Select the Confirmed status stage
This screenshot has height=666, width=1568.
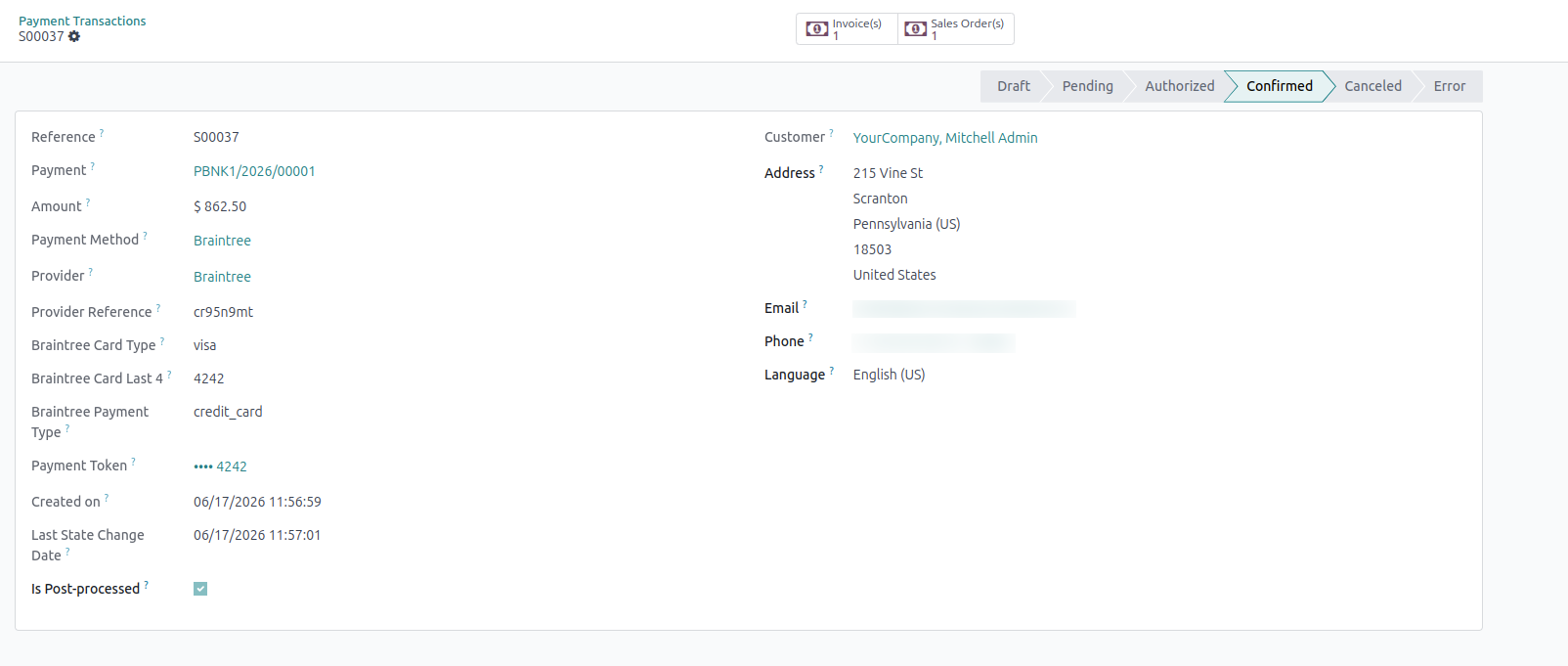pyautogui.click(x=1279, y=86)
